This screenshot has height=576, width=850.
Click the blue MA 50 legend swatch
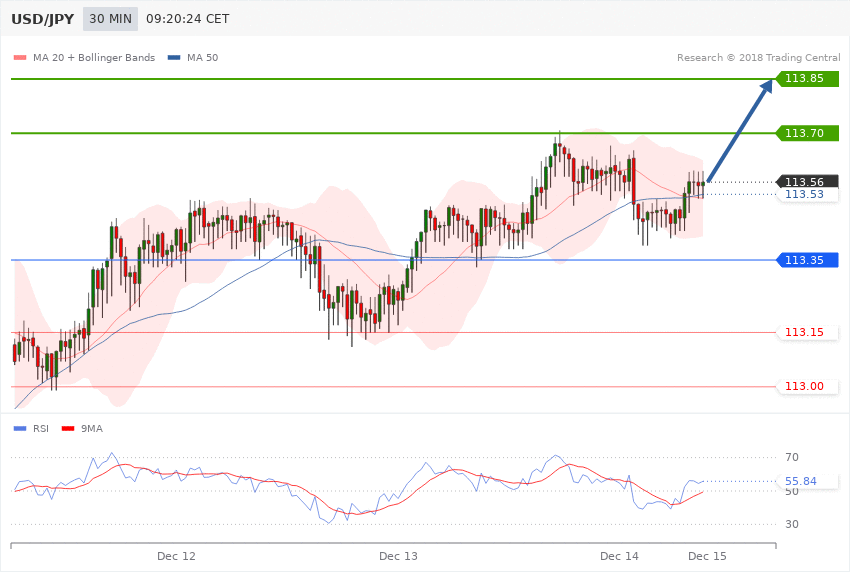174,57
